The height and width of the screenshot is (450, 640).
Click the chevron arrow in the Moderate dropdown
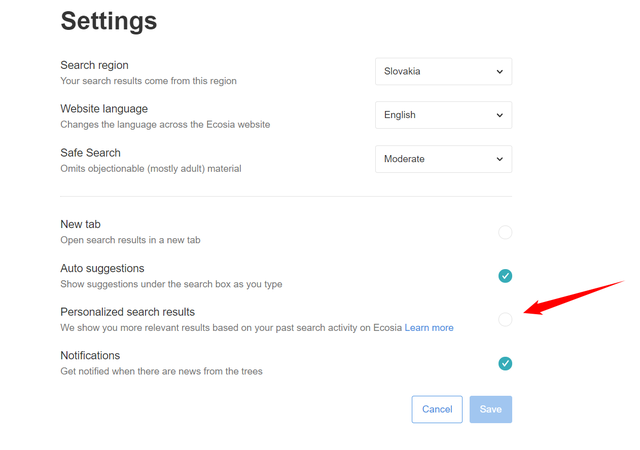coord(500,159)
